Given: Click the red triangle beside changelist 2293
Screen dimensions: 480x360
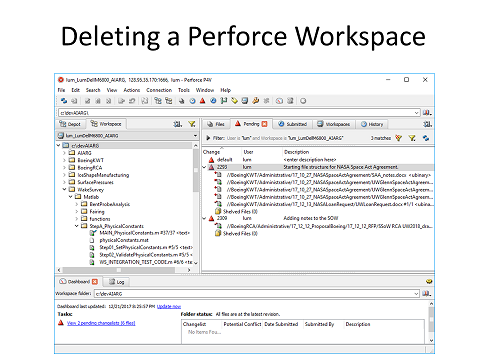Looking at the screenshot, I should 211,167.
